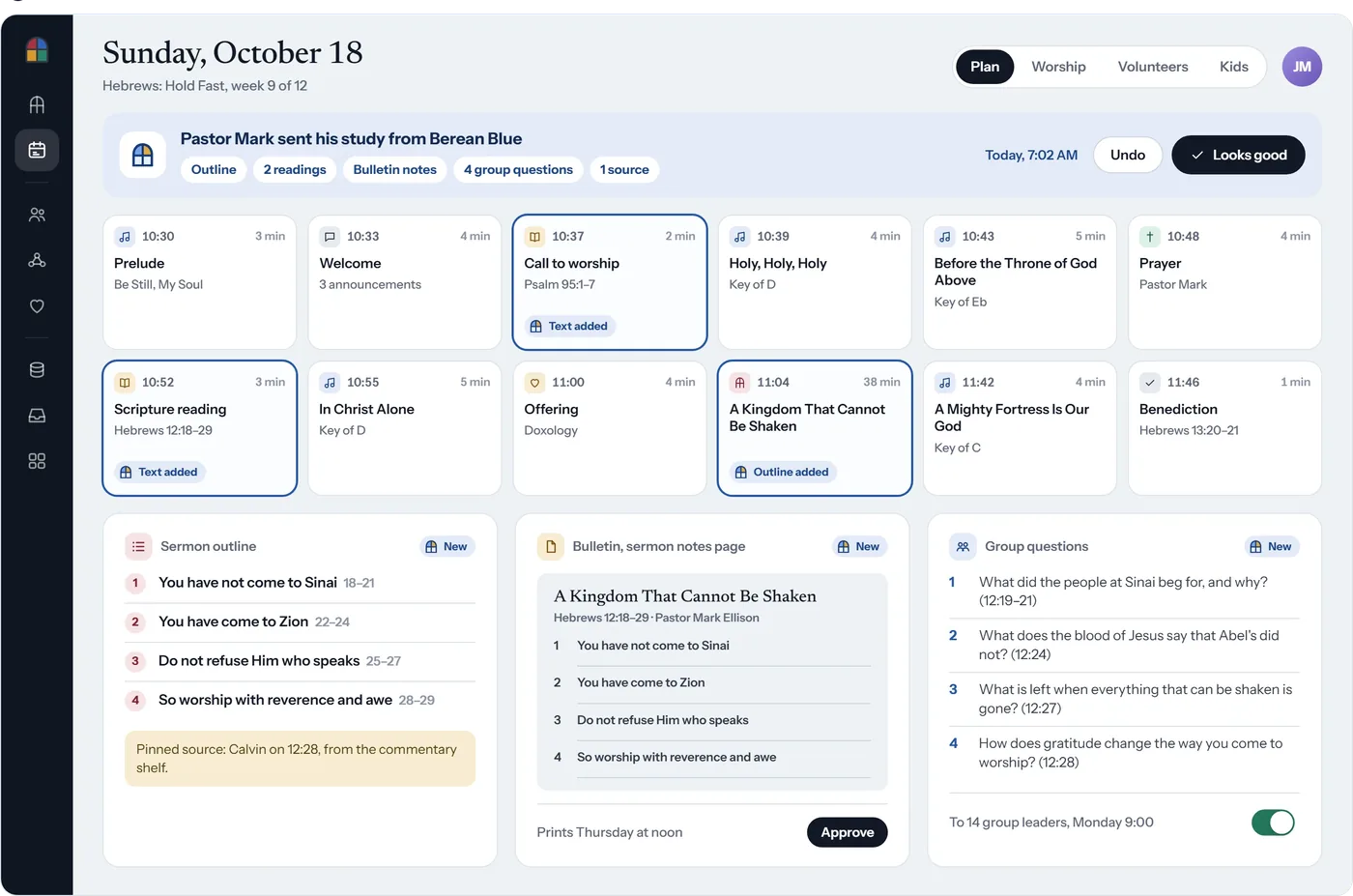Screen dimensions: 1353x896
Task: Approve the bulletin sermon notes page
Action: pyautogui.click(x=848, y=832)
